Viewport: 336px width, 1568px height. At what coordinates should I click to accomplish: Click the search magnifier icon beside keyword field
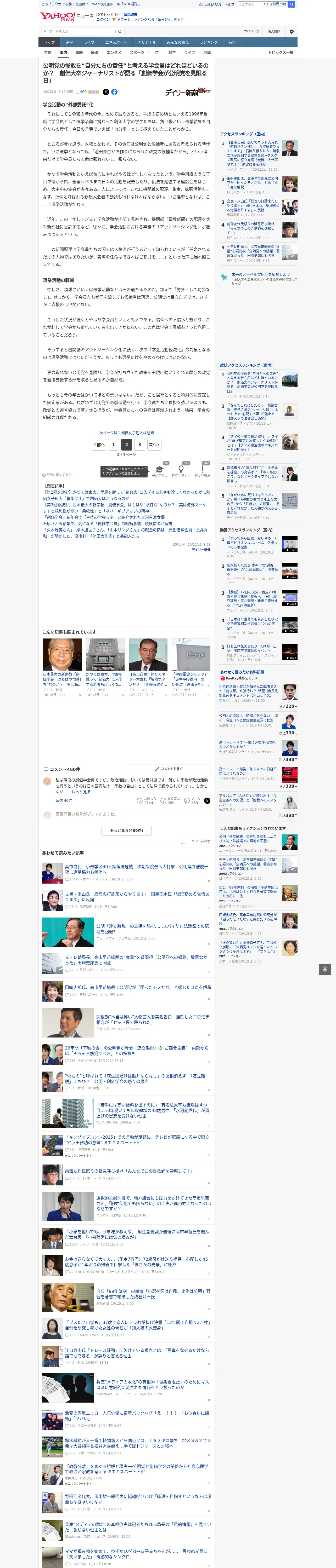coord(120,32)
